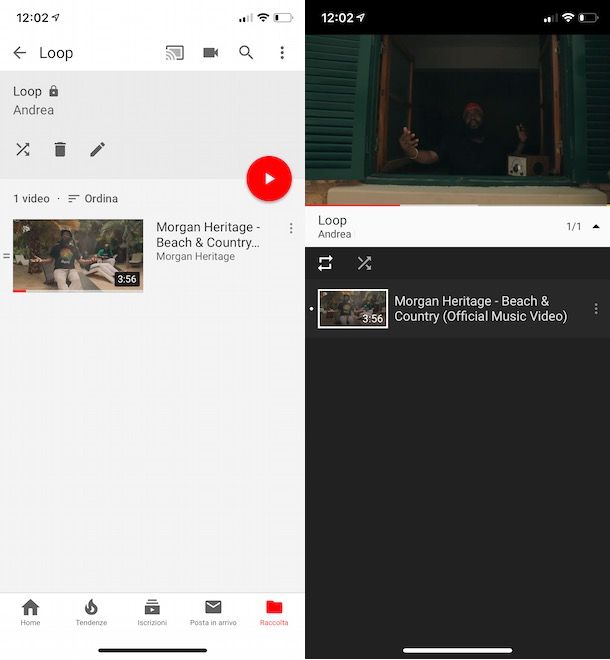Open the Posta in arrivo tab
Viewport: 610px width, 660px height.
click(x=213, y=612)
